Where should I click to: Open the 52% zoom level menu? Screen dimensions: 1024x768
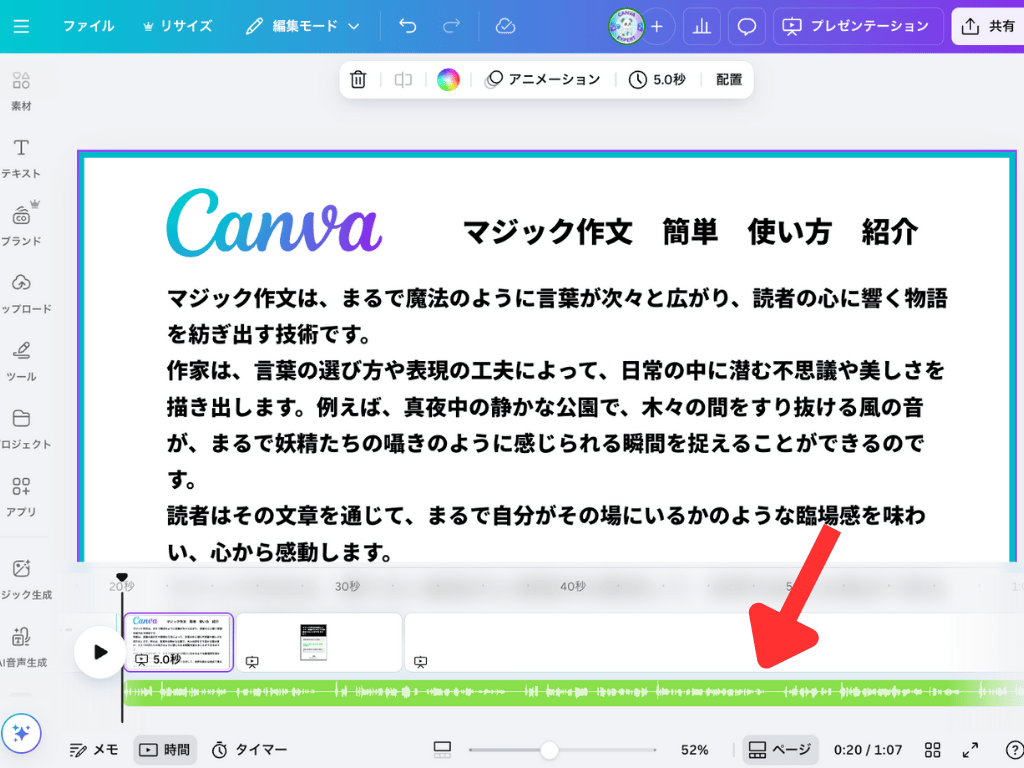pos(694,750)
